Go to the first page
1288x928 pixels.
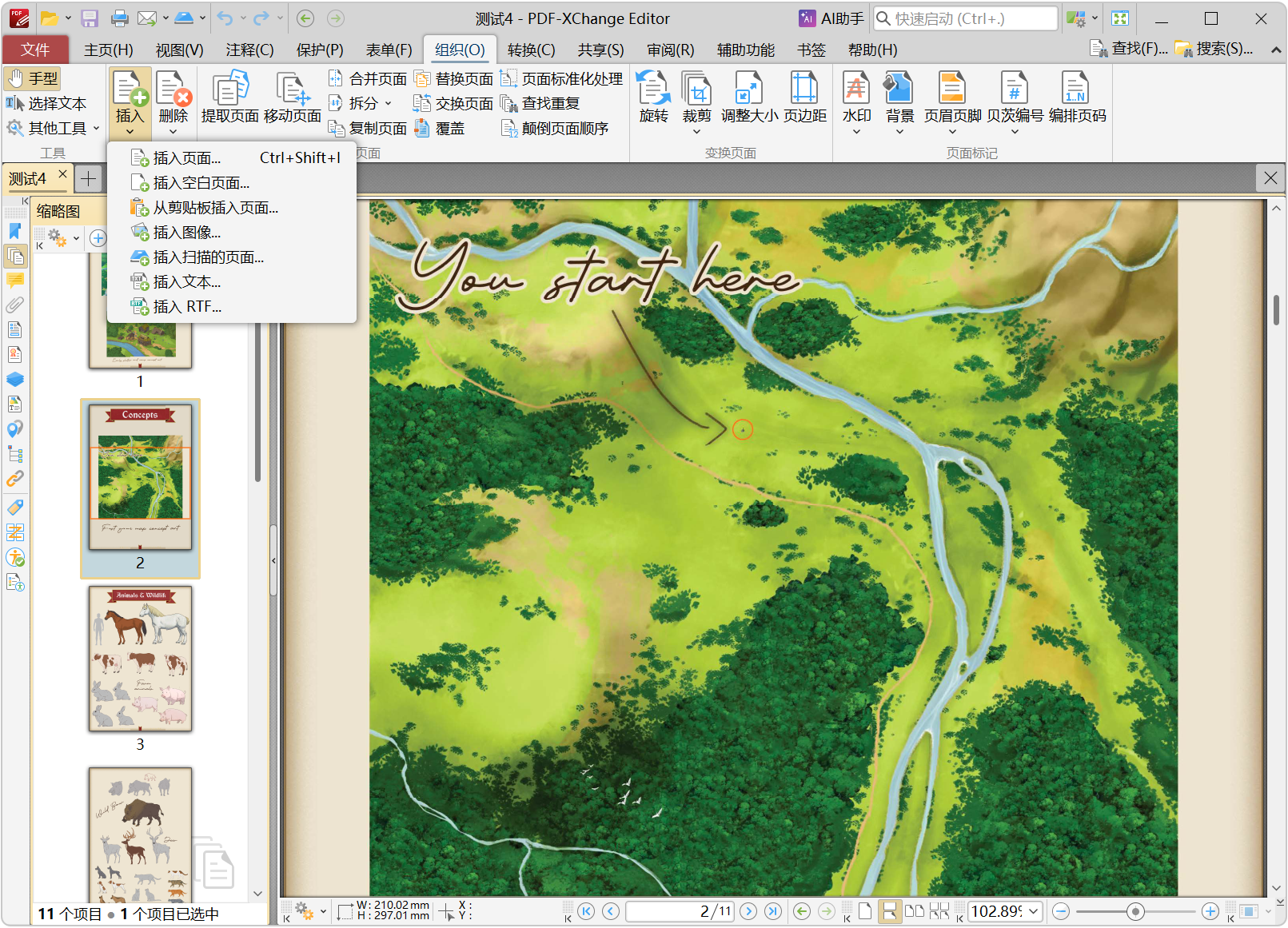coord(586,912)
